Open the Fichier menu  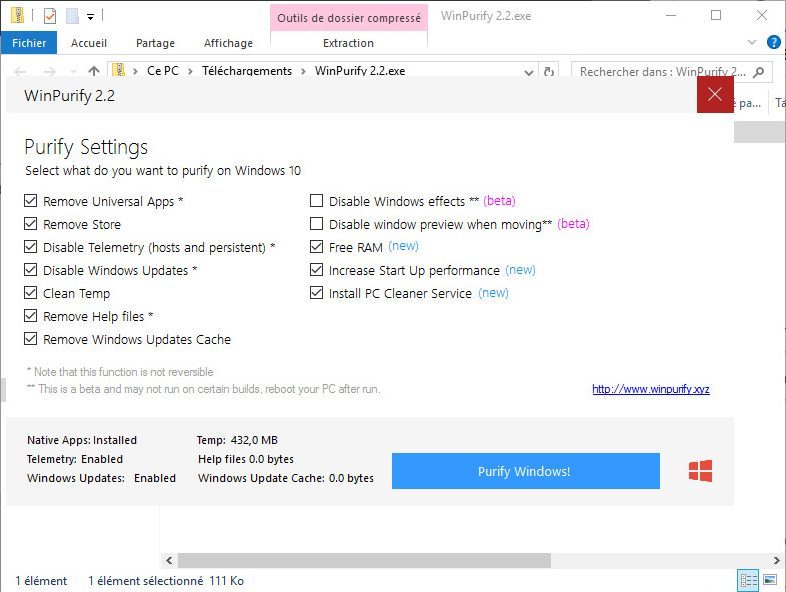29,43
